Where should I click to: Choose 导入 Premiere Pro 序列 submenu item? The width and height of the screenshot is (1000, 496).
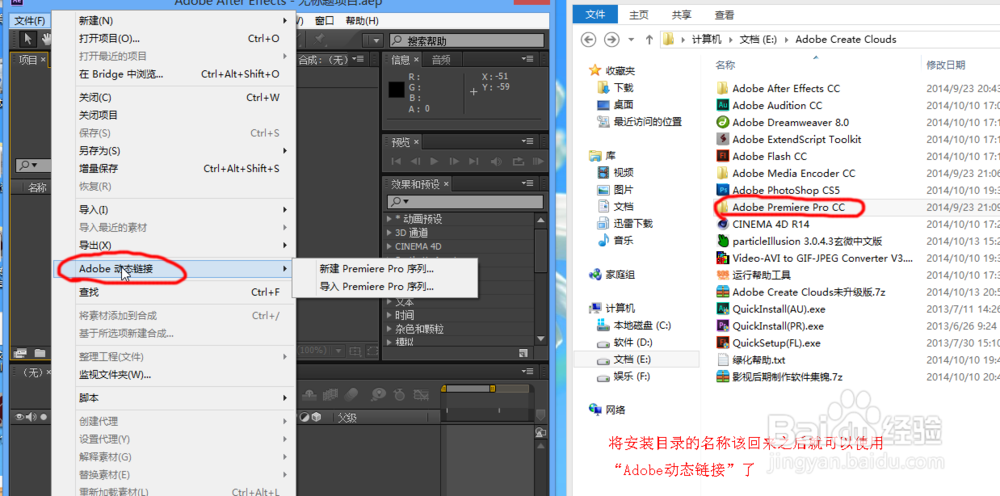click(384, 287)
